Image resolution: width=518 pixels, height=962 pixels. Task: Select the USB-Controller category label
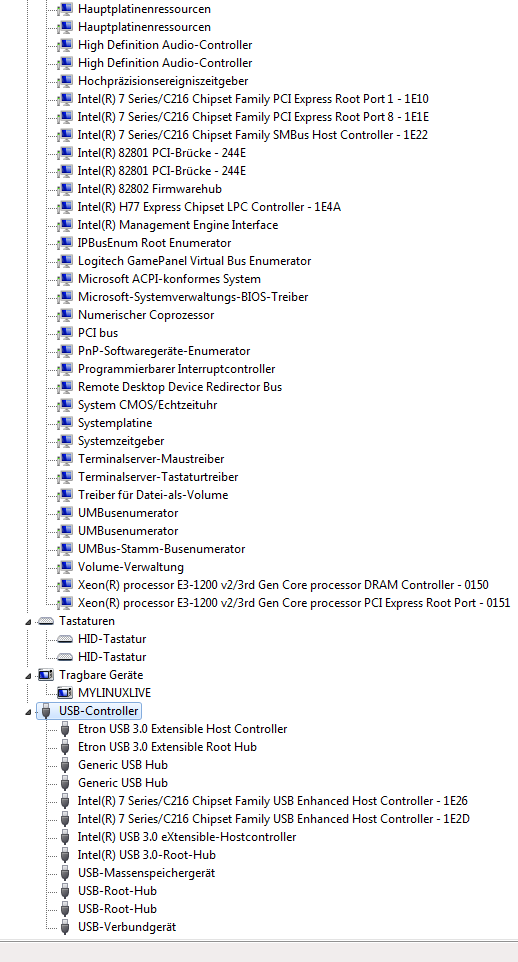pyautogui.click(x=98, y=711)
